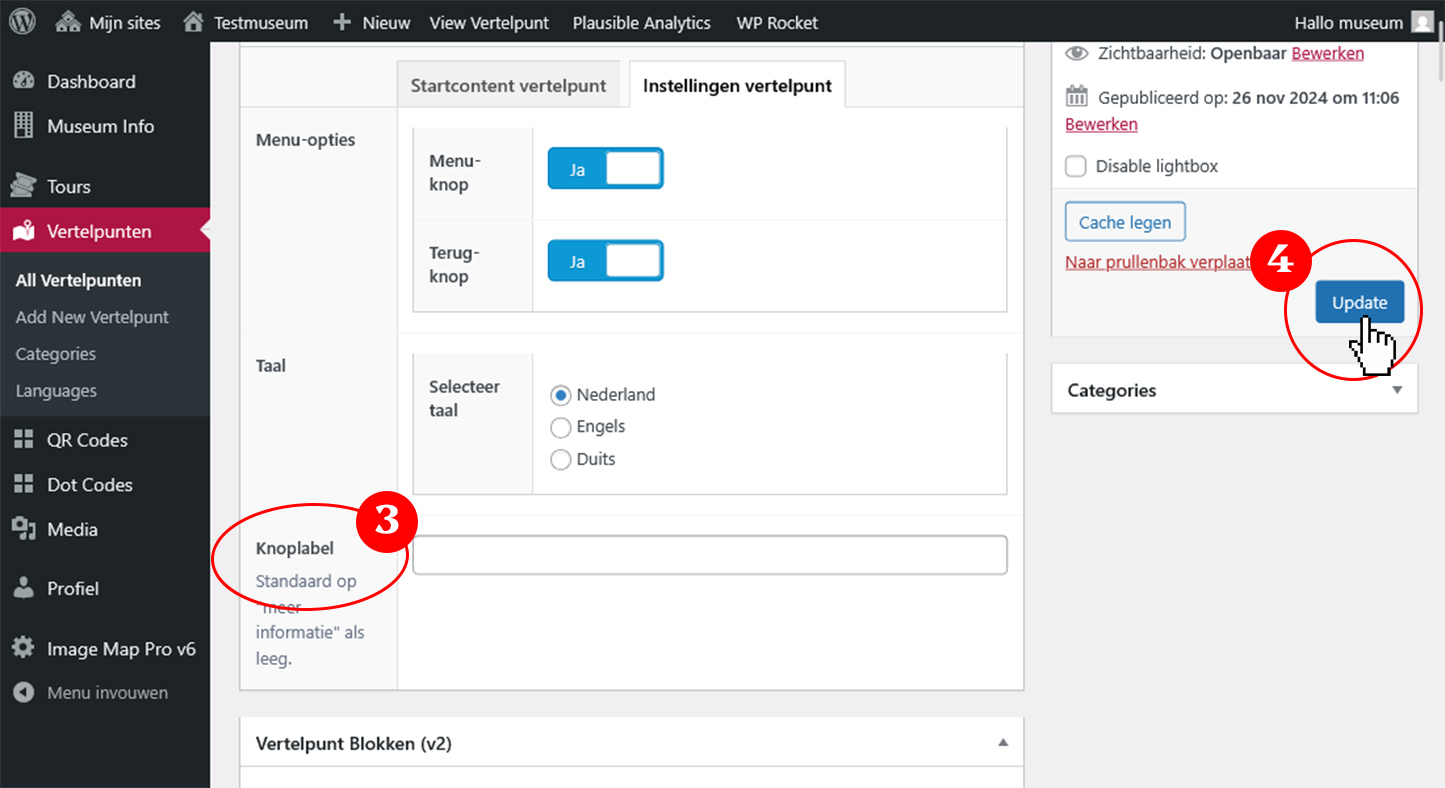Enable the Disable lightbox checkbox

coord(1076,166)
